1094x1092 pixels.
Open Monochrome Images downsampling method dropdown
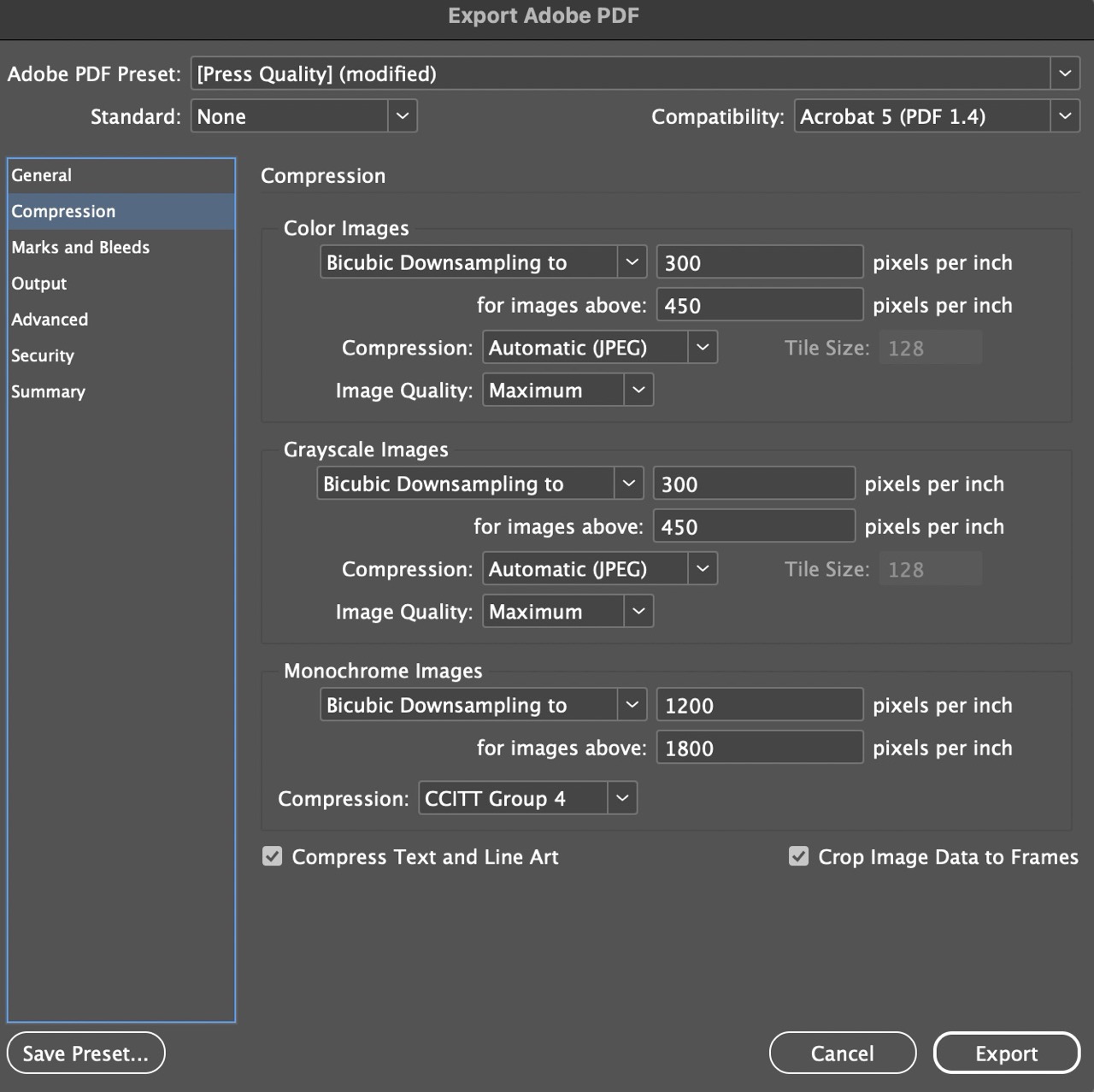(x=484, y=705)
